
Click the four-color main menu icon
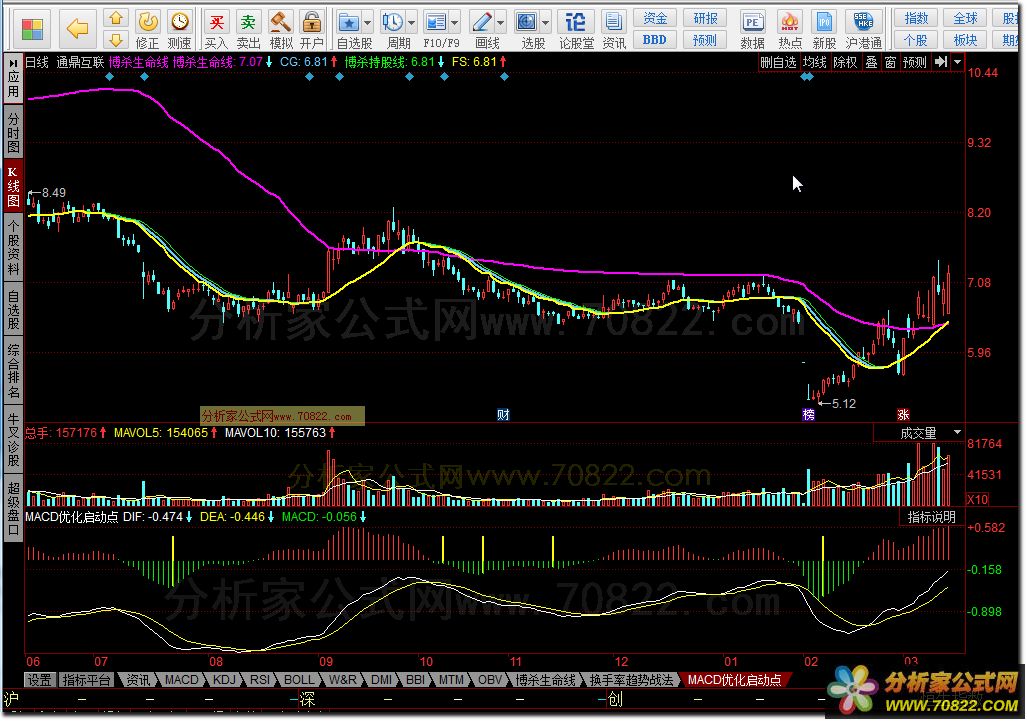[x=32, y=28]
